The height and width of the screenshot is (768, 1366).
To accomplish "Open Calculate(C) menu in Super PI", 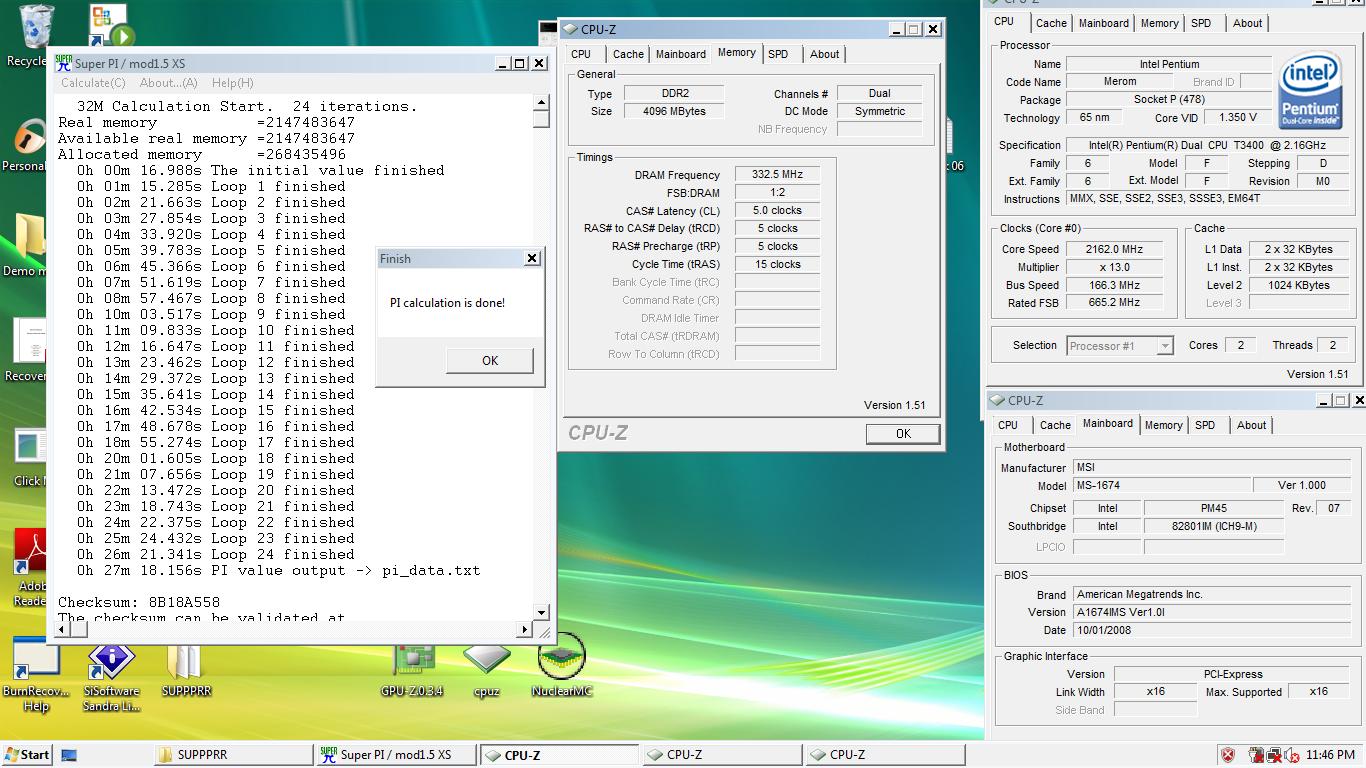I will [93, 83].
